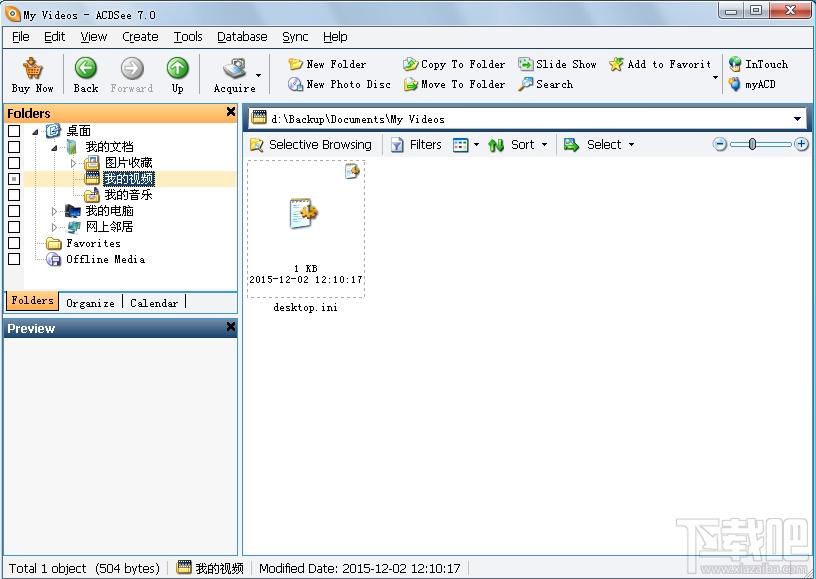This screenshot has height=579, width=816.
Task: Close the Folders pane
Action: [231, 112]
